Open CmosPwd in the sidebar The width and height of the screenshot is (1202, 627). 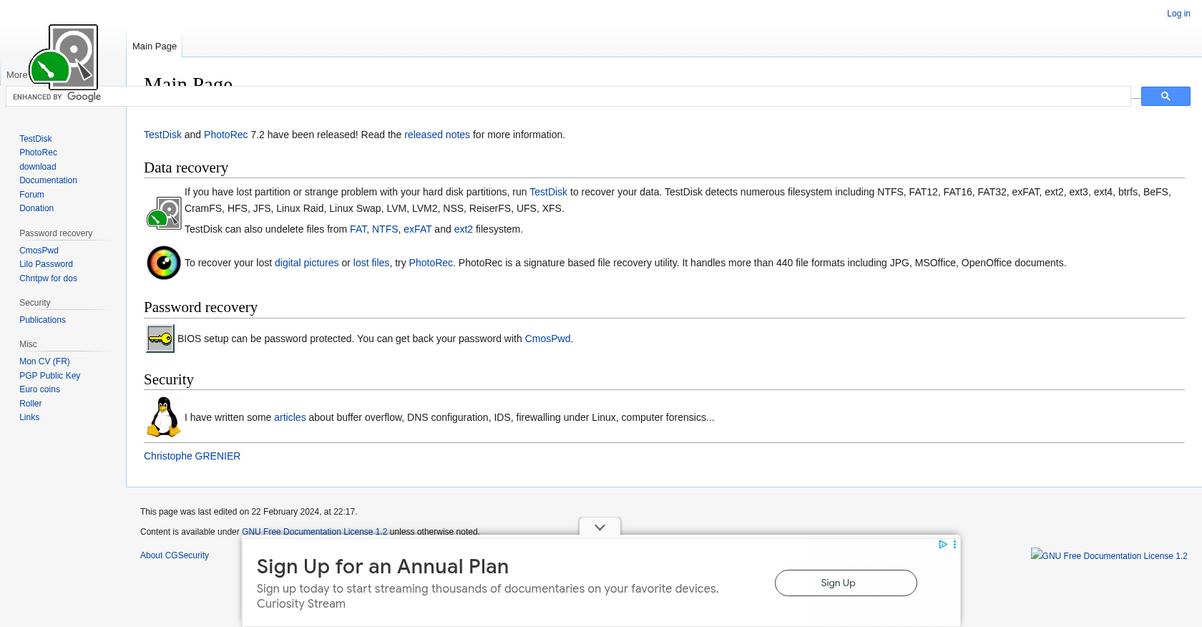(39, 251)
